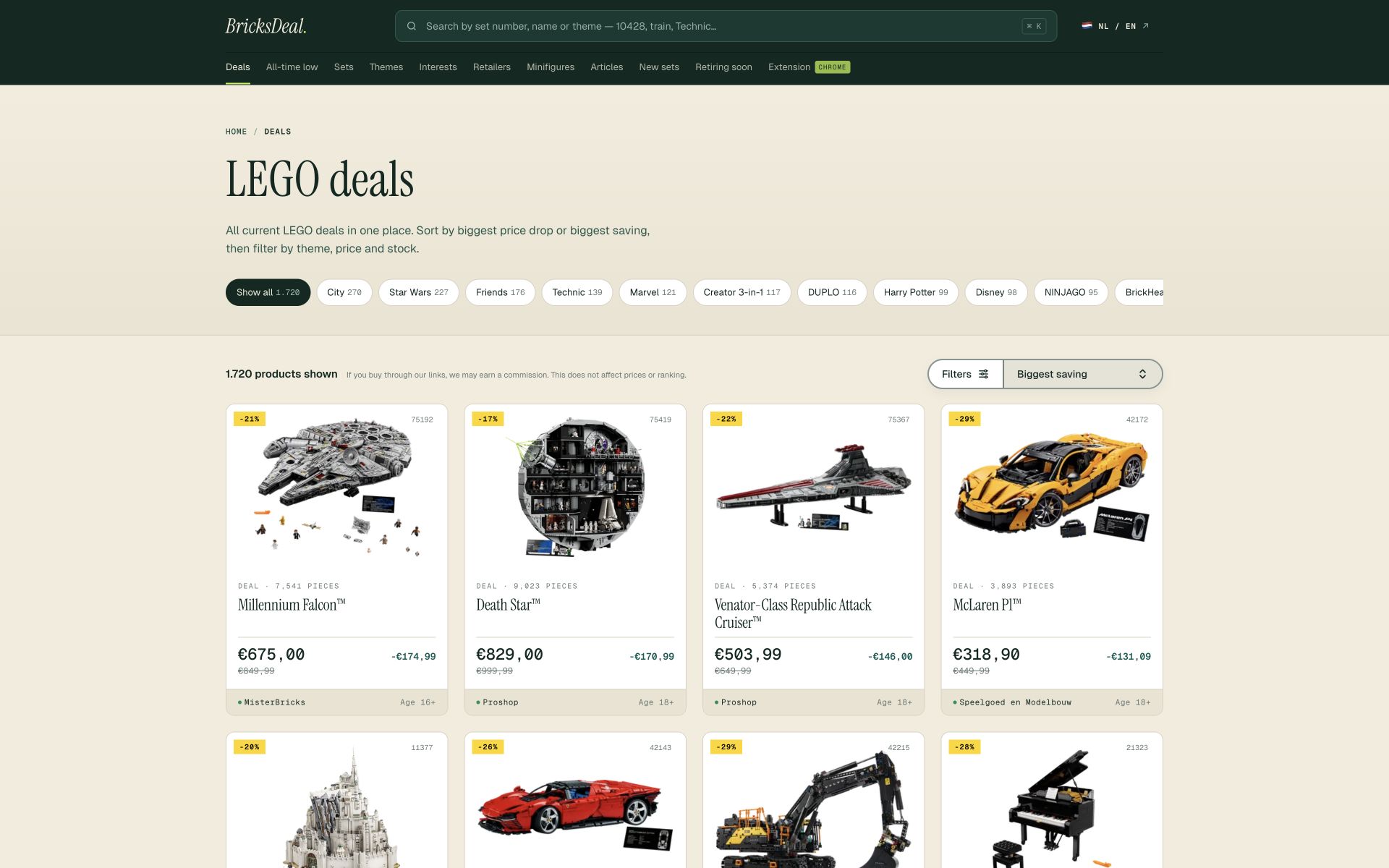Click the Netherlands flag icon
The height and width of the screenshot is (868, 1389).
[1087, 25]
